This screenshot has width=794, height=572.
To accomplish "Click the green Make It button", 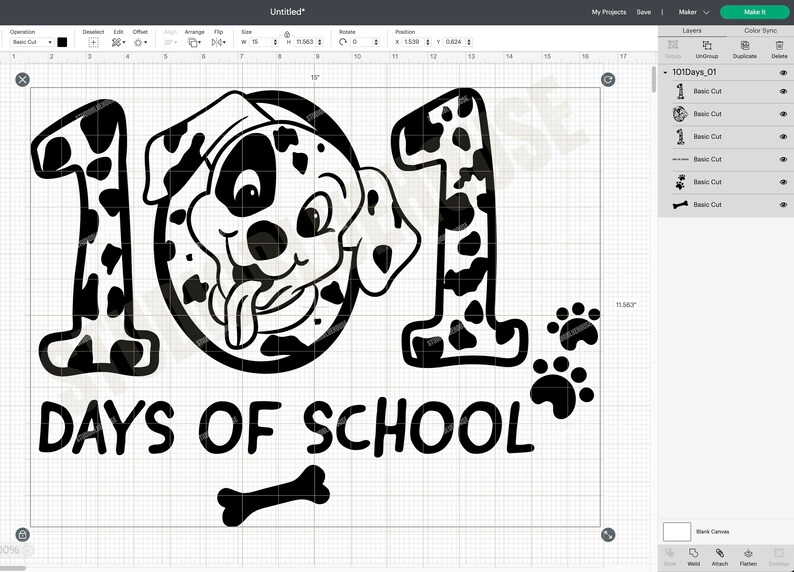I will coord(754,12).
